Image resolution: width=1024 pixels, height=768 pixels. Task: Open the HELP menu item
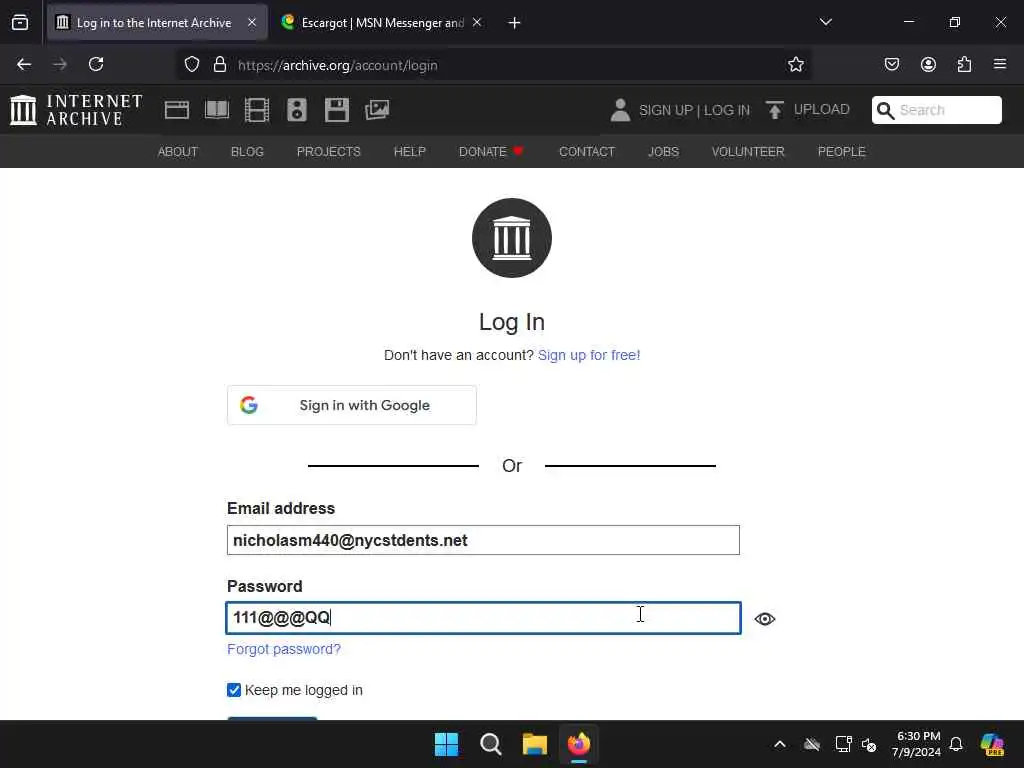[409, 152]
